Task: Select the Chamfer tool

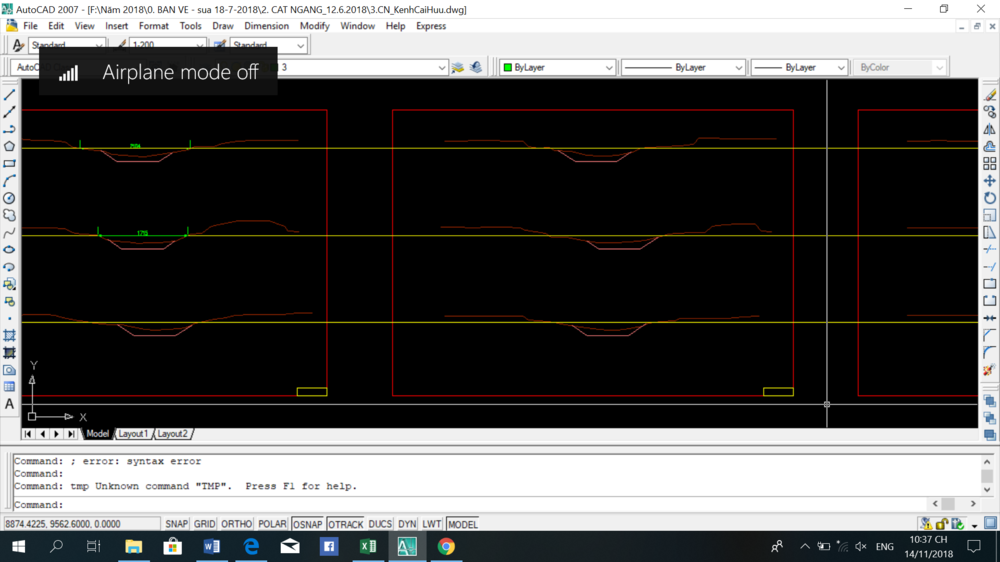Action: (x=990, y=336)
